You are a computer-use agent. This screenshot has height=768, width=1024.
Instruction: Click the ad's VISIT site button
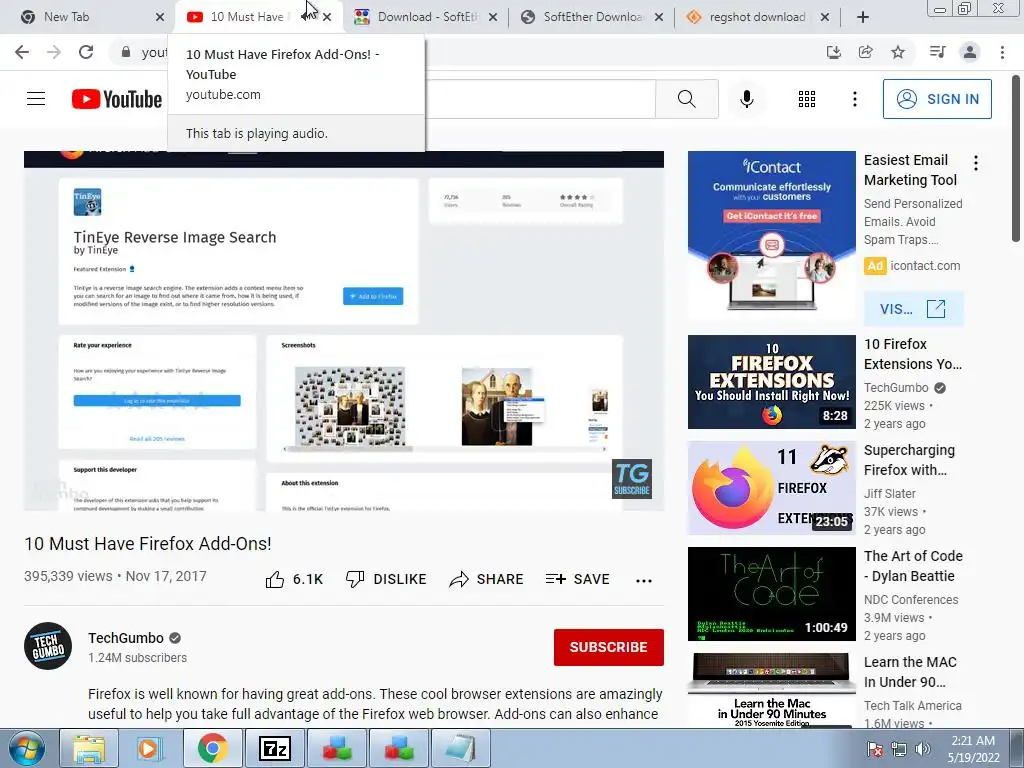(x=913, y=309)
